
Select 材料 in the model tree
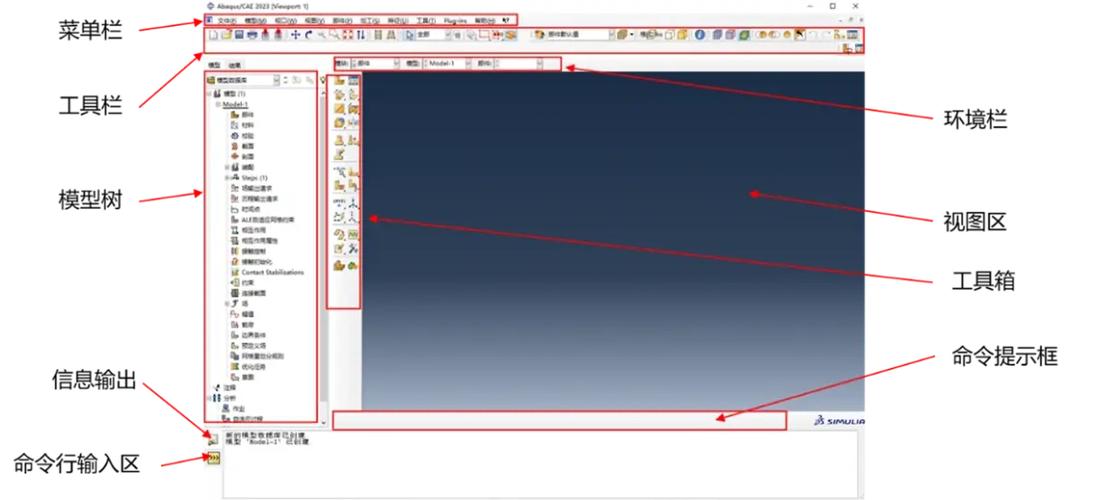pyautogui.click(x=247, y=125)
